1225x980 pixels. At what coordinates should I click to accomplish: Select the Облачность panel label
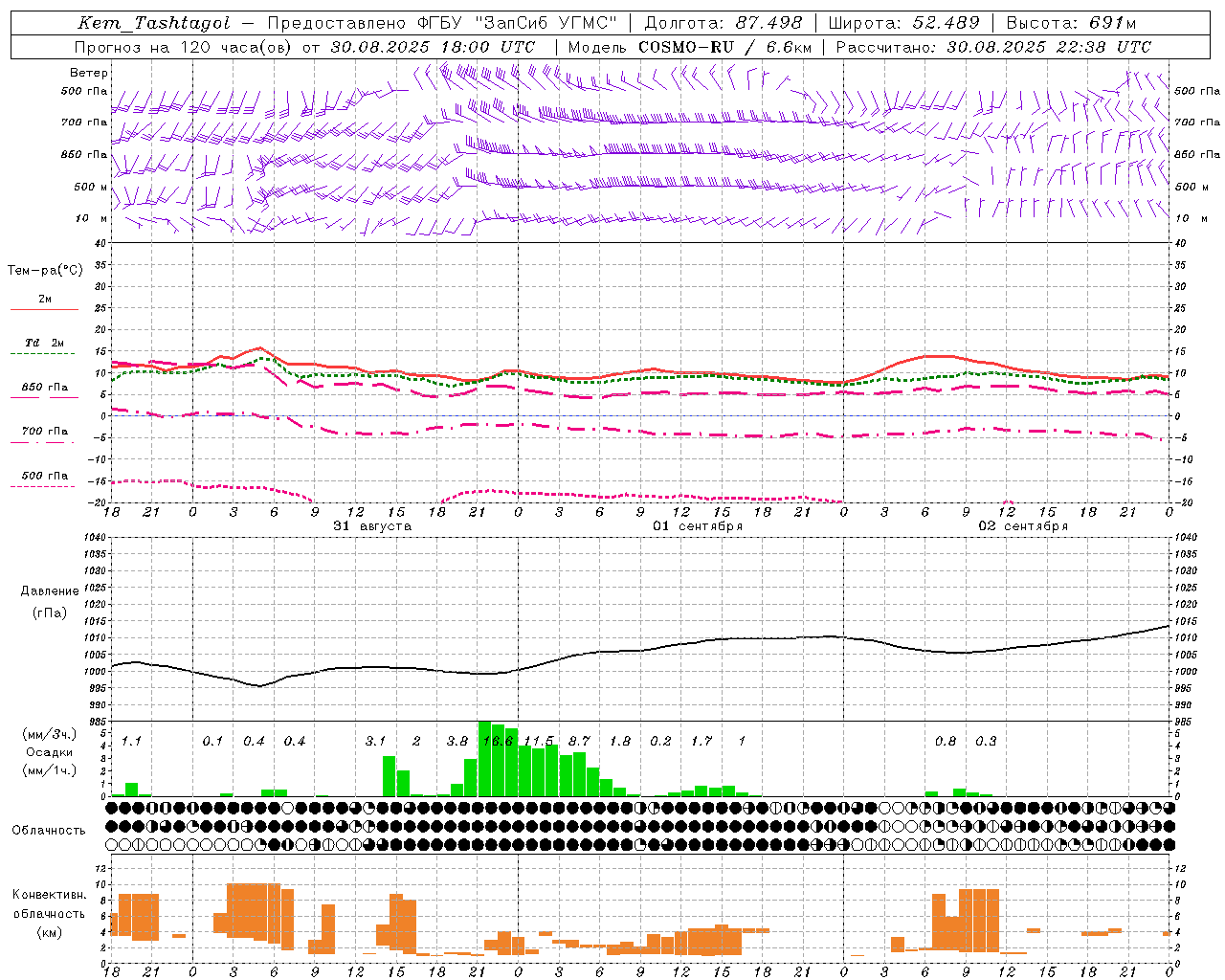click(48, 830)
